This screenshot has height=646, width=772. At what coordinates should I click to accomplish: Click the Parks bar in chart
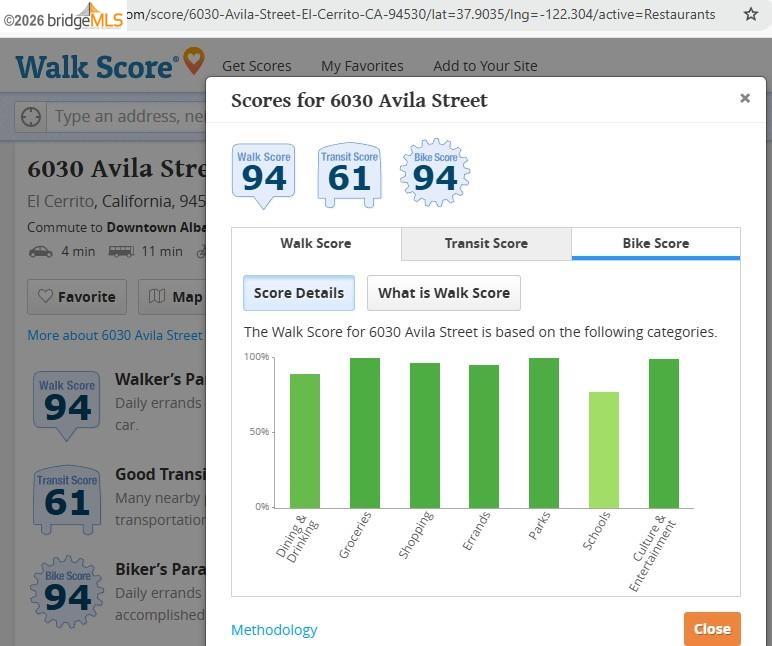click(544, 433)
